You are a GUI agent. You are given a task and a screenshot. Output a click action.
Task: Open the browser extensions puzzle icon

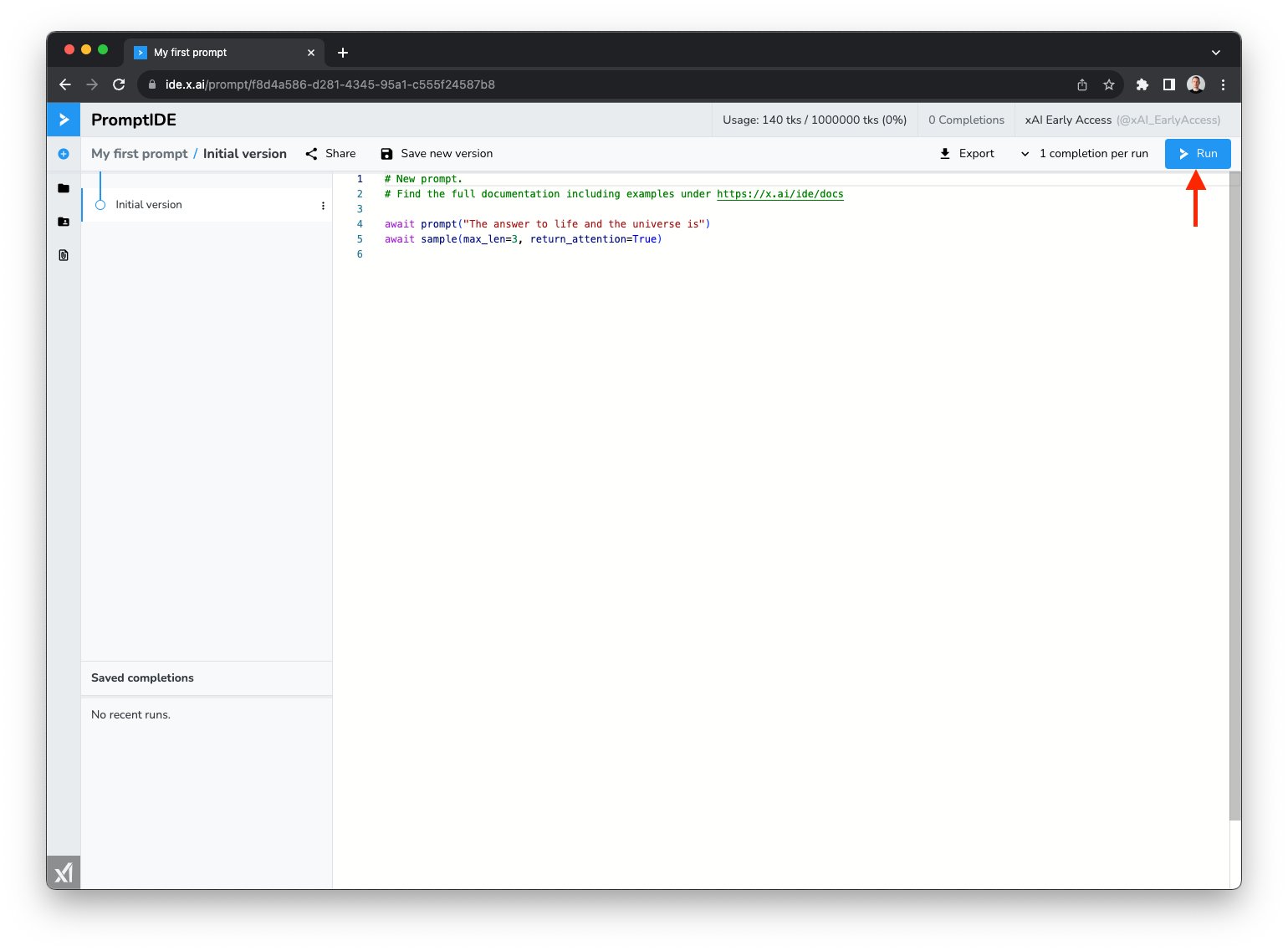(x=1142, y=84)
